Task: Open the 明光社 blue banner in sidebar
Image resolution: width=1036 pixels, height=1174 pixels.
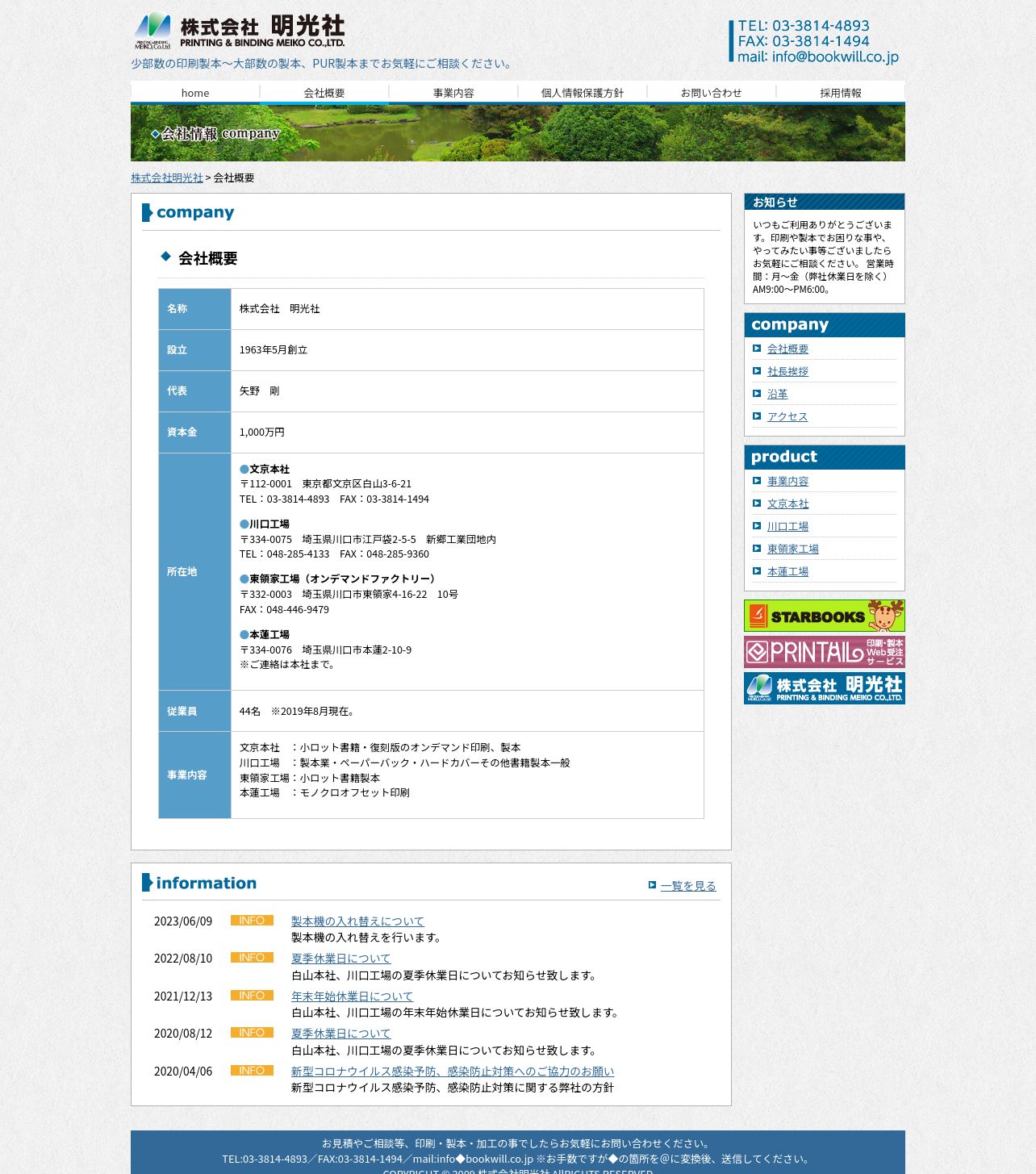Action: [x=825, y=688]
